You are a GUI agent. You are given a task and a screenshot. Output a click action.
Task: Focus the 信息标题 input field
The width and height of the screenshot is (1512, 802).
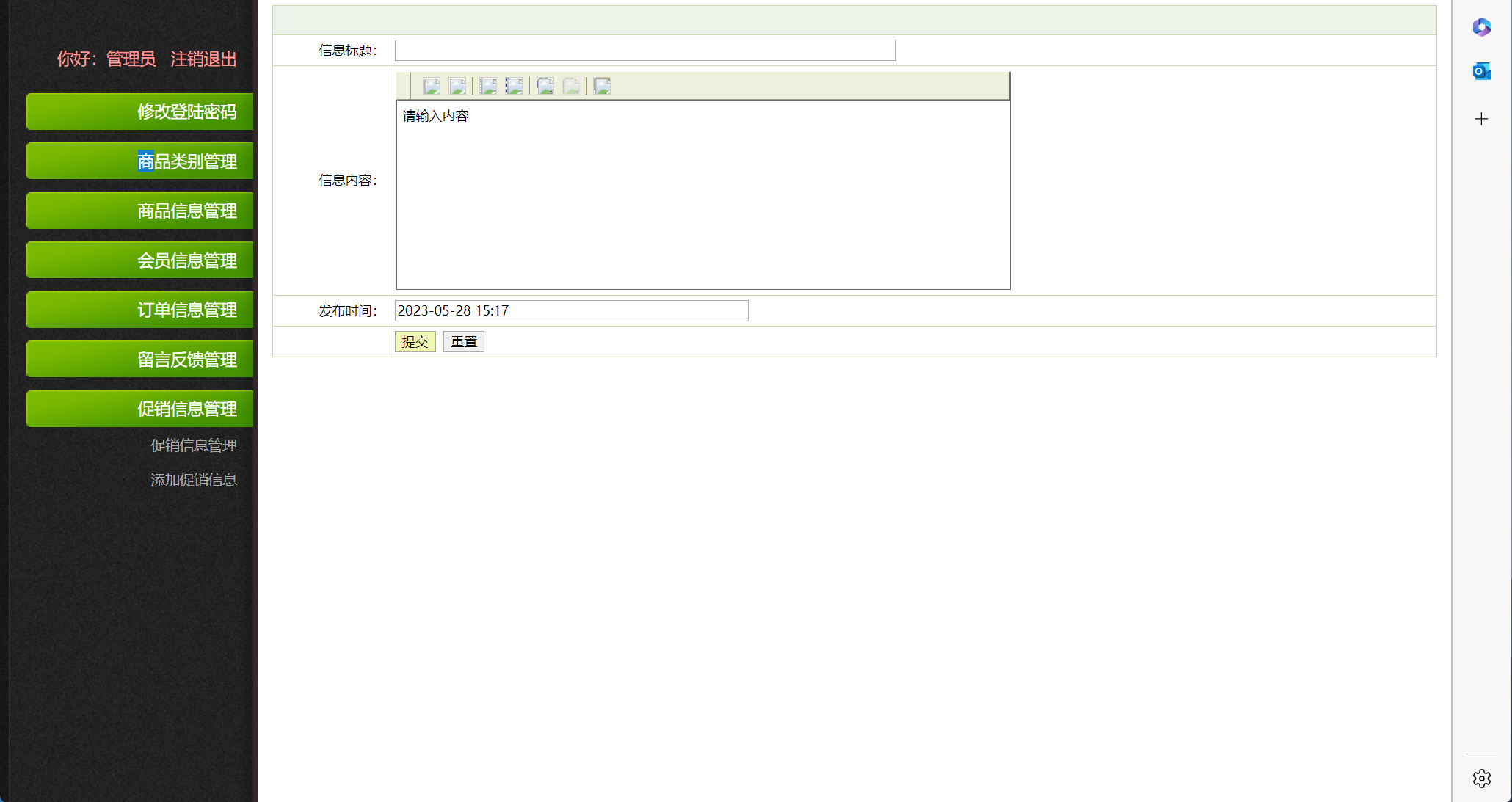(644, 51)
